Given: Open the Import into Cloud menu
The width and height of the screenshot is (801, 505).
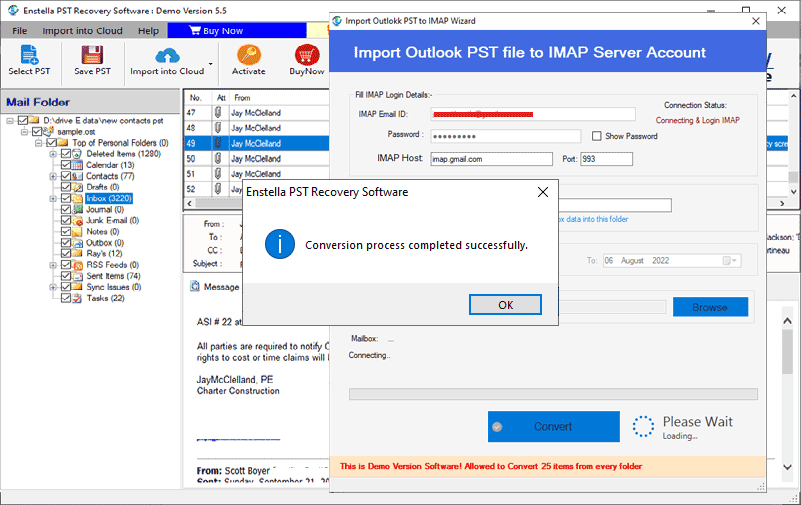Looking at the screenshot, I should point(82,31).
